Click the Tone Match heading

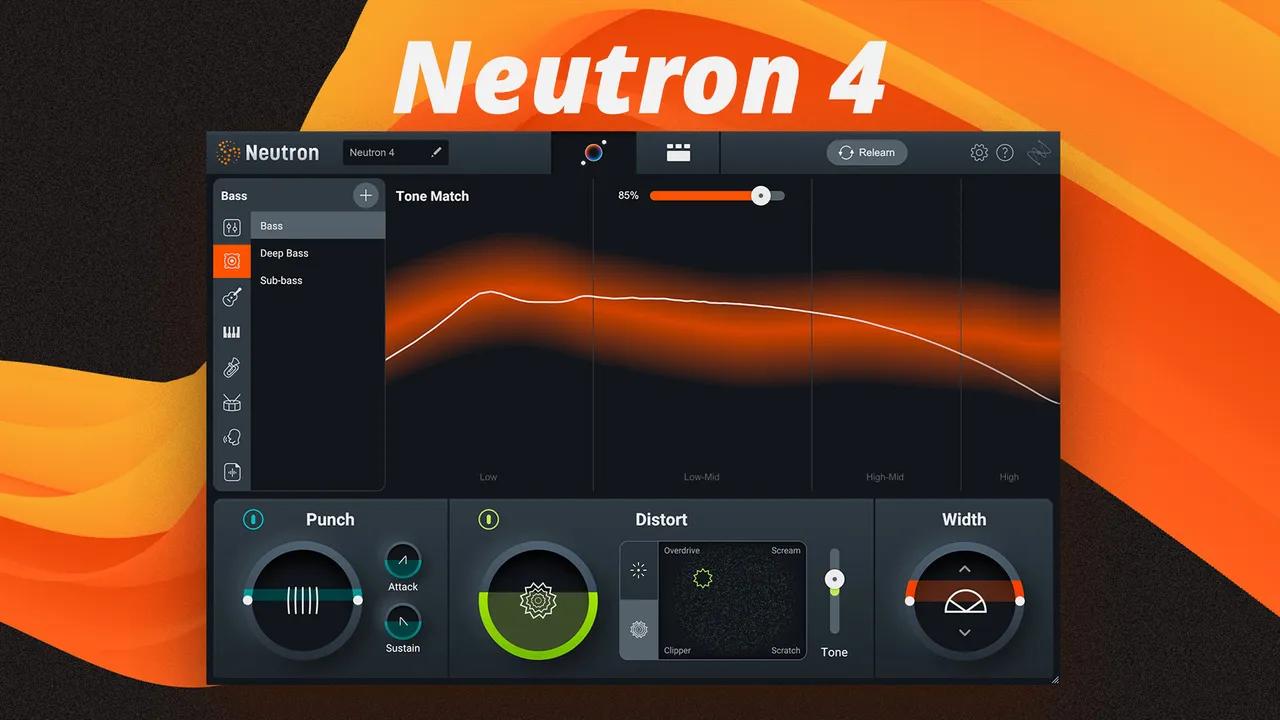pyautogui.click(x=432, y=196)
